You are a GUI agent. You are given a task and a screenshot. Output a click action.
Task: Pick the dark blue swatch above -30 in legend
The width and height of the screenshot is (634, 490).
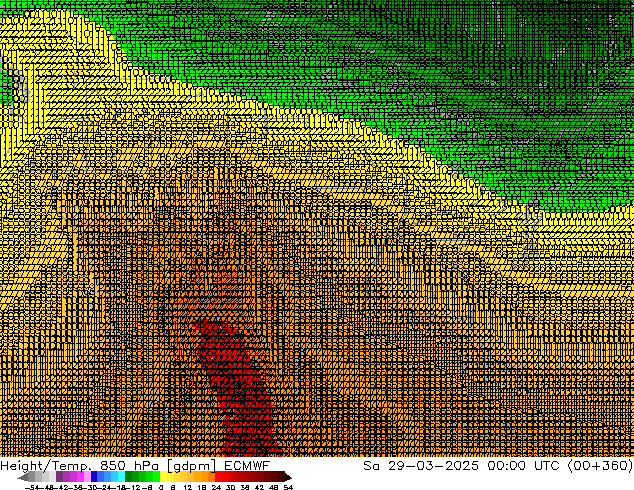(x=94, y=476)
